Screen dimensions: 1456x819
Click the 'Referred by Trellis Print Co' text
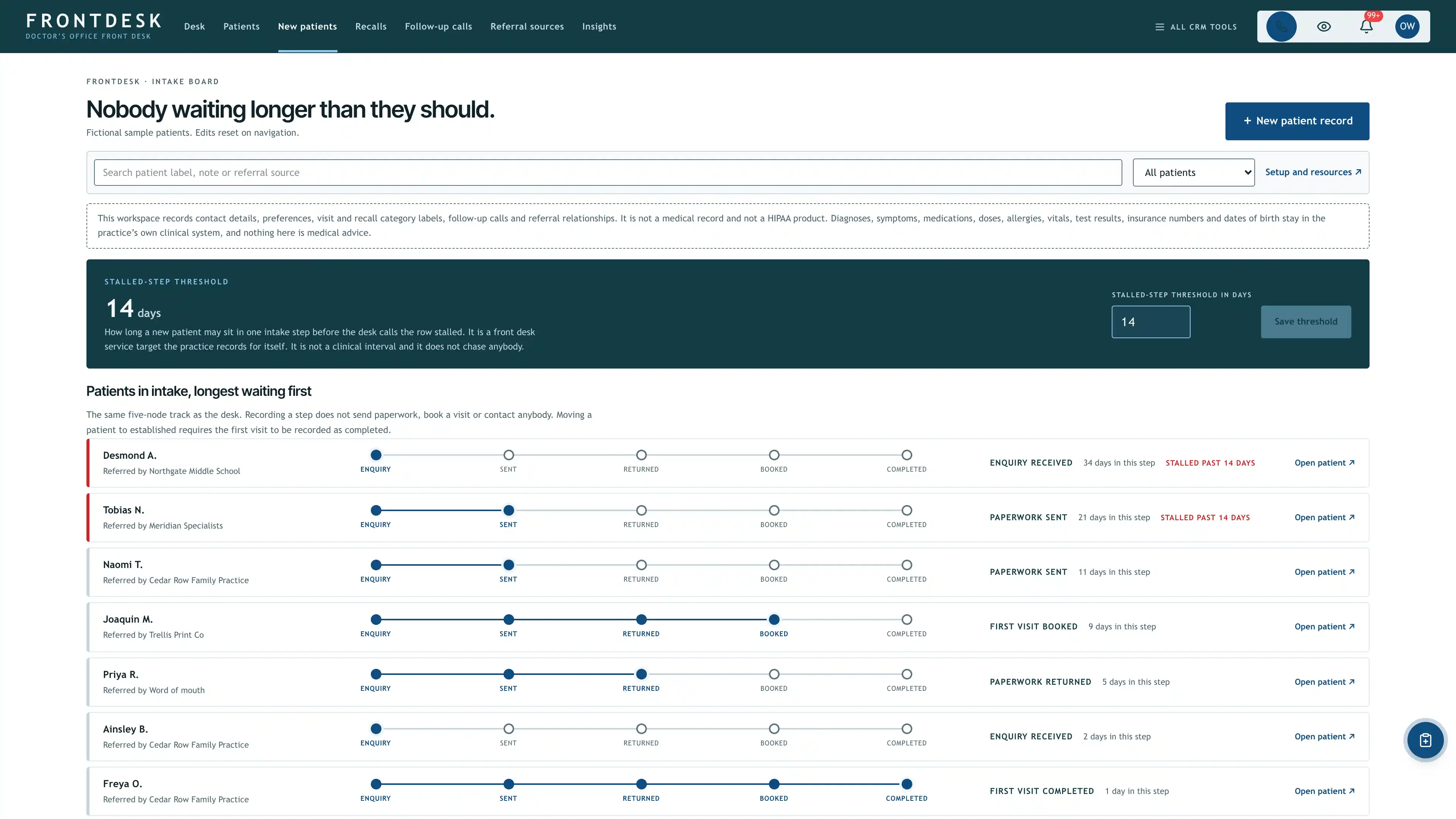pyautogui.click(x=153, y=635)
